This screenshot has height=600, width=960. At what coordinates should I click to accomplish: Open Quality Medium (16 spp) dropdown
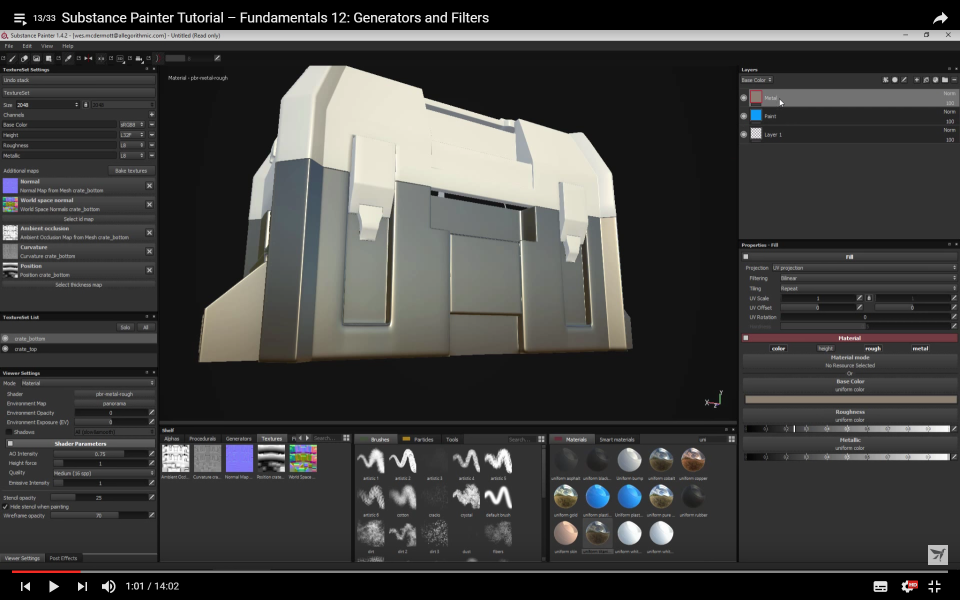coord(104,473)
